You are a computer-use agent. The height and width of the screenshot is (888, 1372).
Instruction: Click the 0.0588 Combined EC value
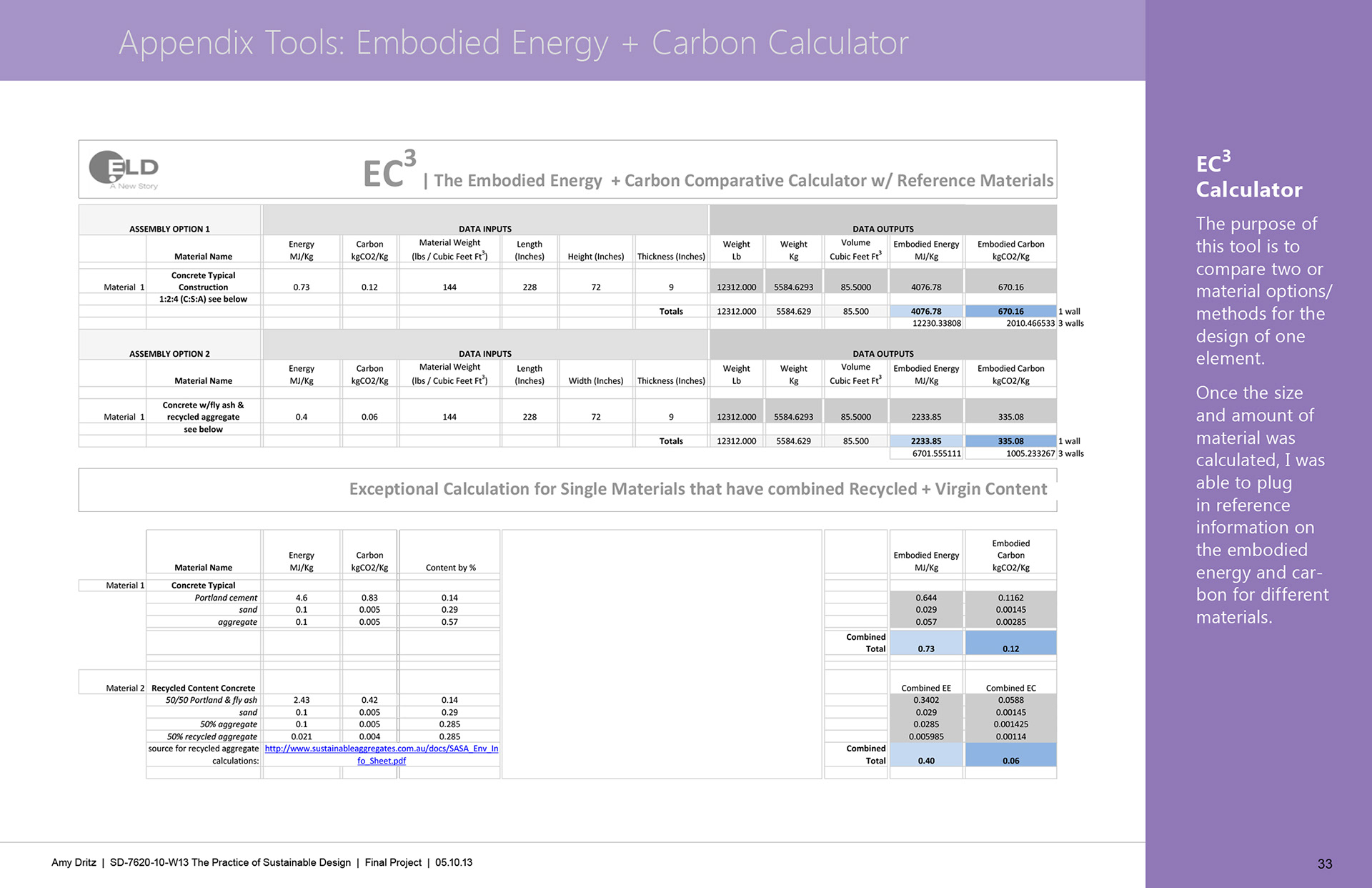[x=1010, y=700]
